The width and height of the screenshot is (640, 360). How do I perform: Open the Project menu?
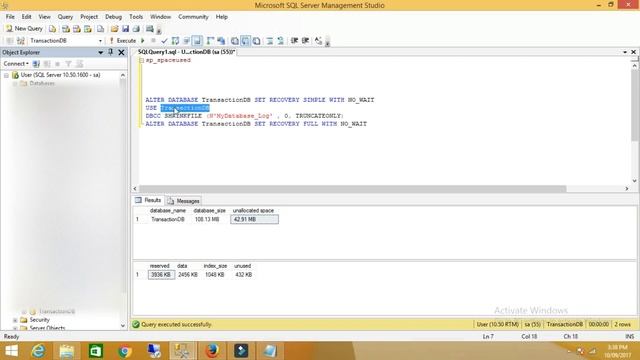[89, 17]
